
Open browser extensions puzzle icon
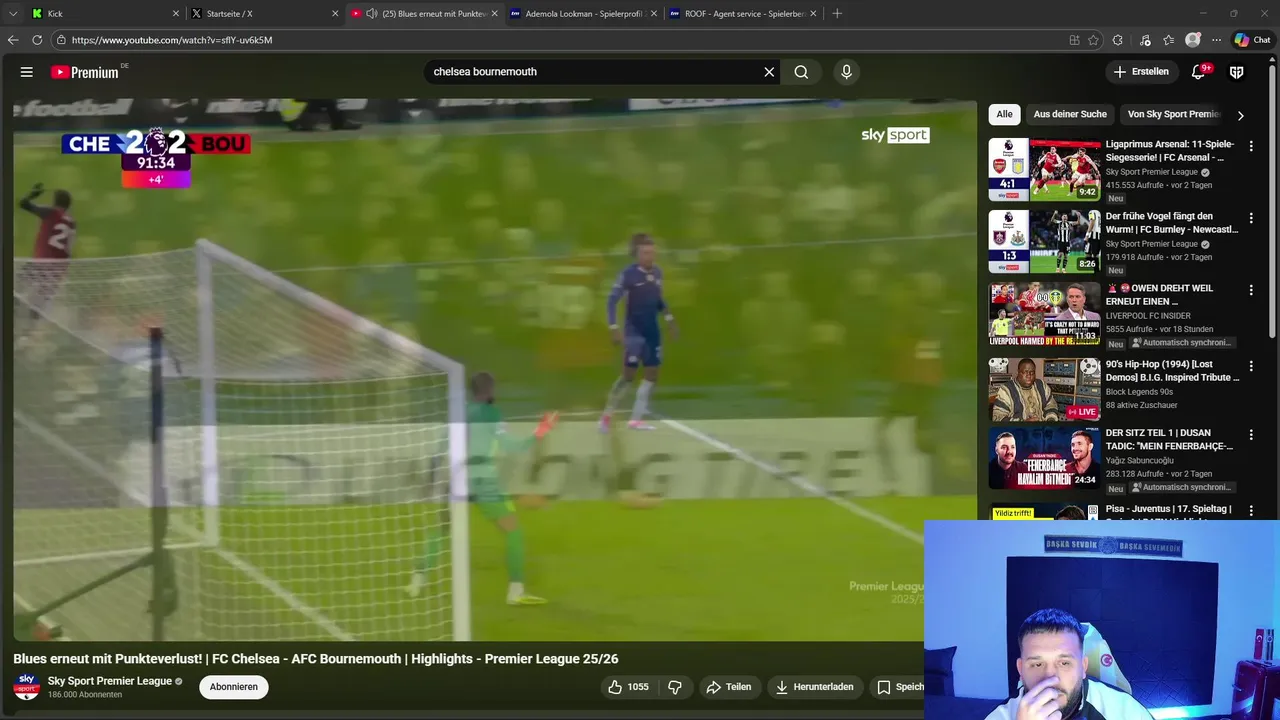(1117, 40)
